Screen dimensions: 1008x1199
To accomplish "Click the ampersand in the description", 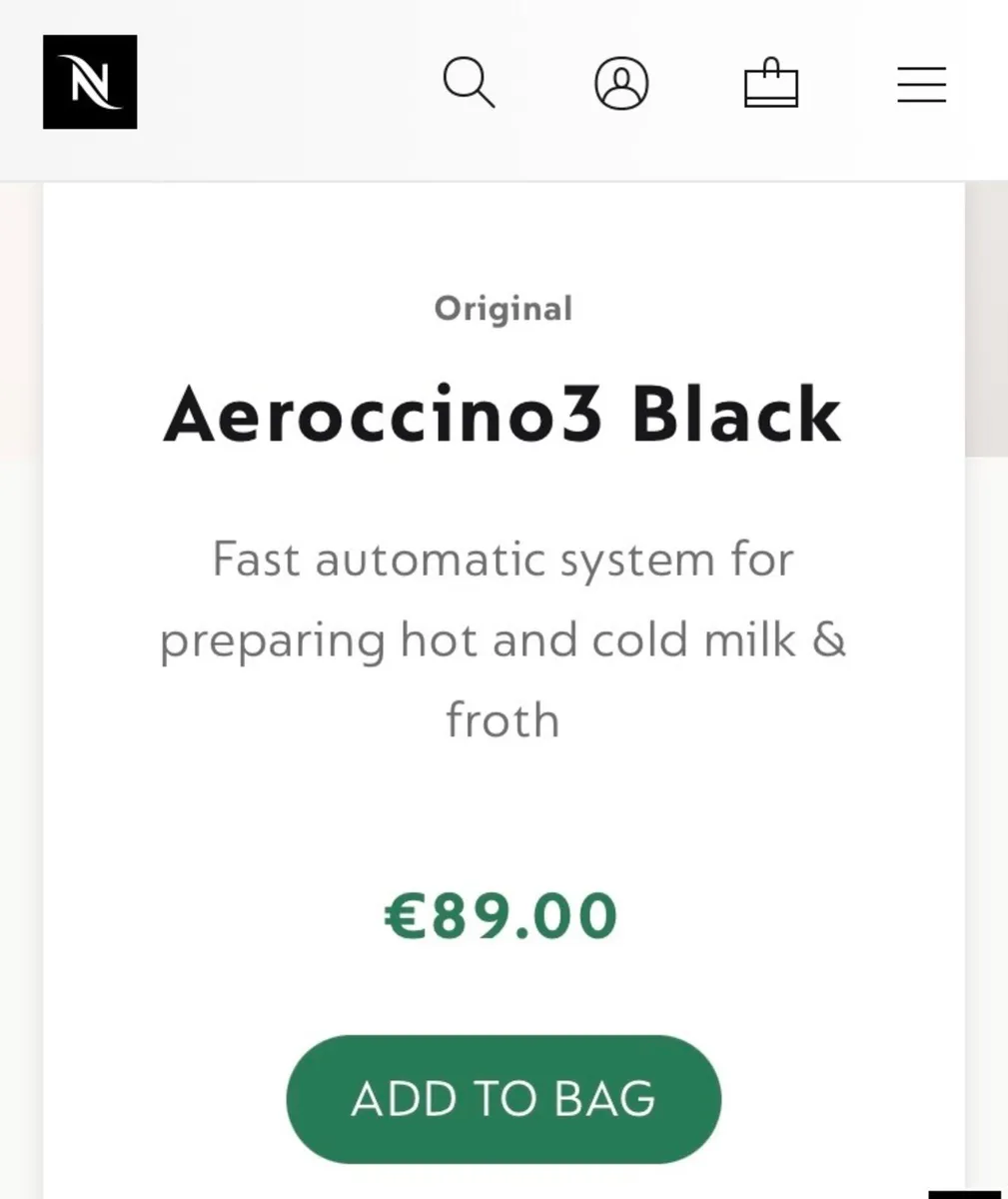I will point(828,639).
